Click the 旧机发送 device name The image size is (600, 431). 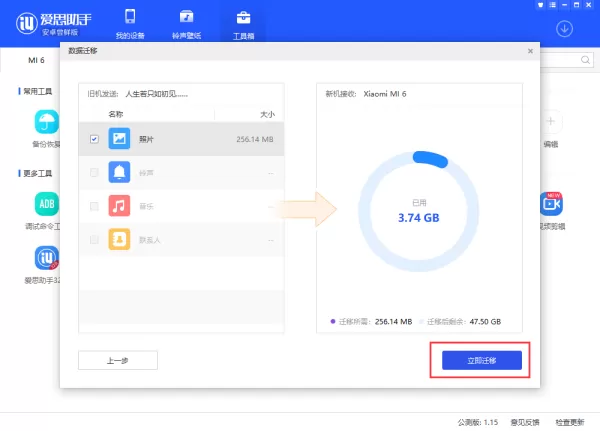(157, 94)
